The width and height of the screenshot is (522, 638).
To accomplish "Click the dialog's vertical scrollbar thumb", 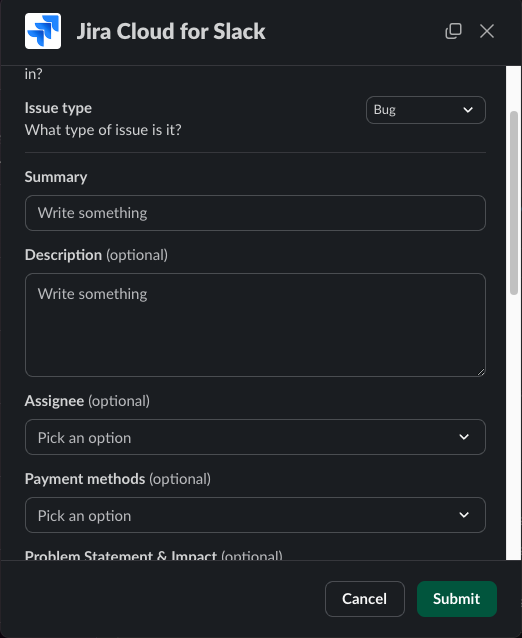I will coord(514,202).
